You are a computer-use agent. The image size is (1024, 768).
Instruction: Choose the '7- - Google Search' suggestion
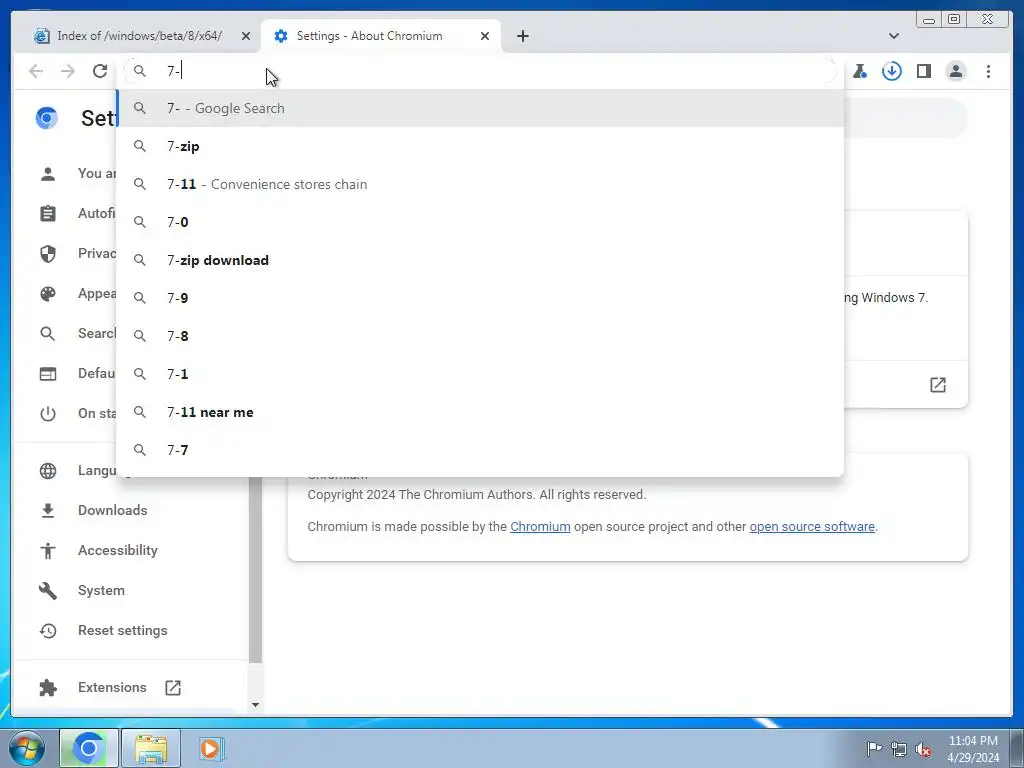(480, 108)
